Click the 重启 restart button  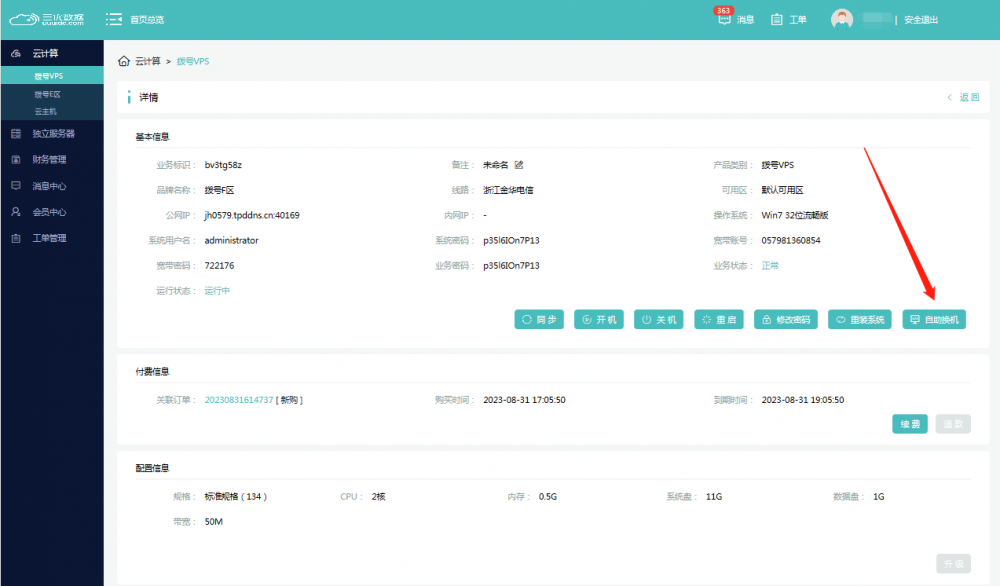[x=719, y=319]
